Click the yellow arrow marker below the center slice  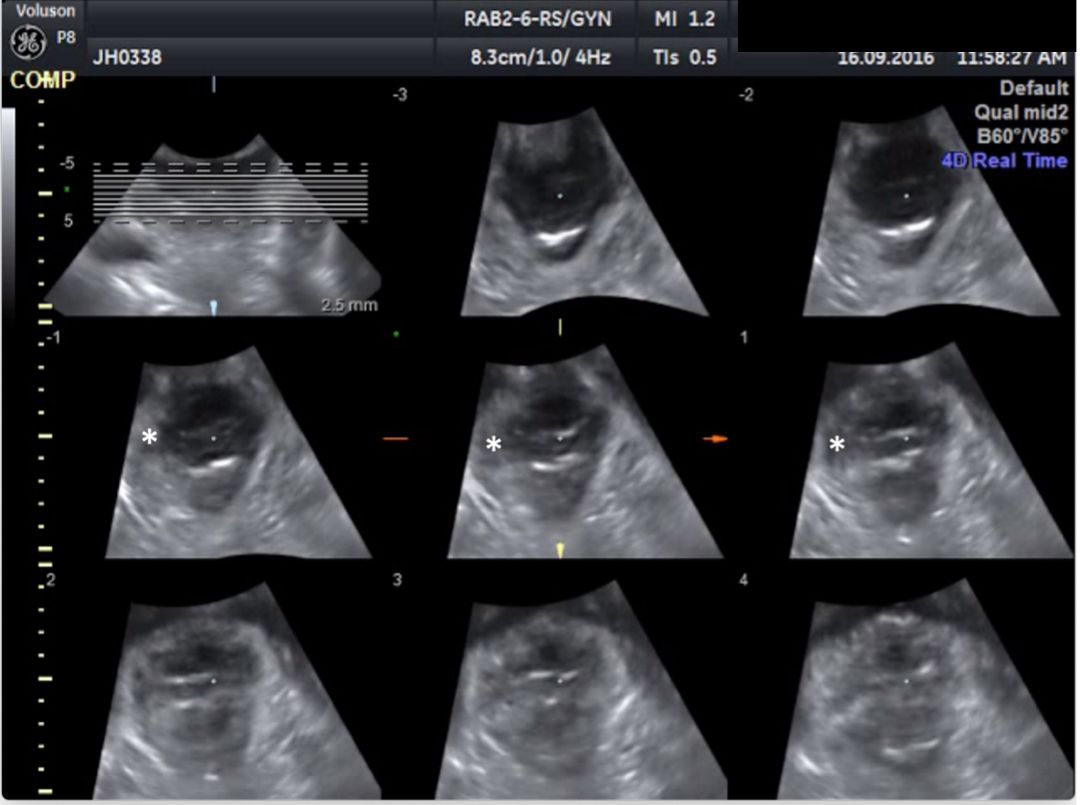click(x=560, y=550)
